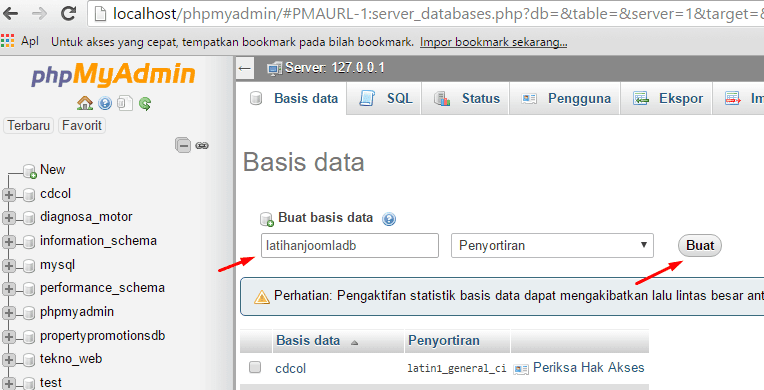Select New in the database tree

[53, 170]
